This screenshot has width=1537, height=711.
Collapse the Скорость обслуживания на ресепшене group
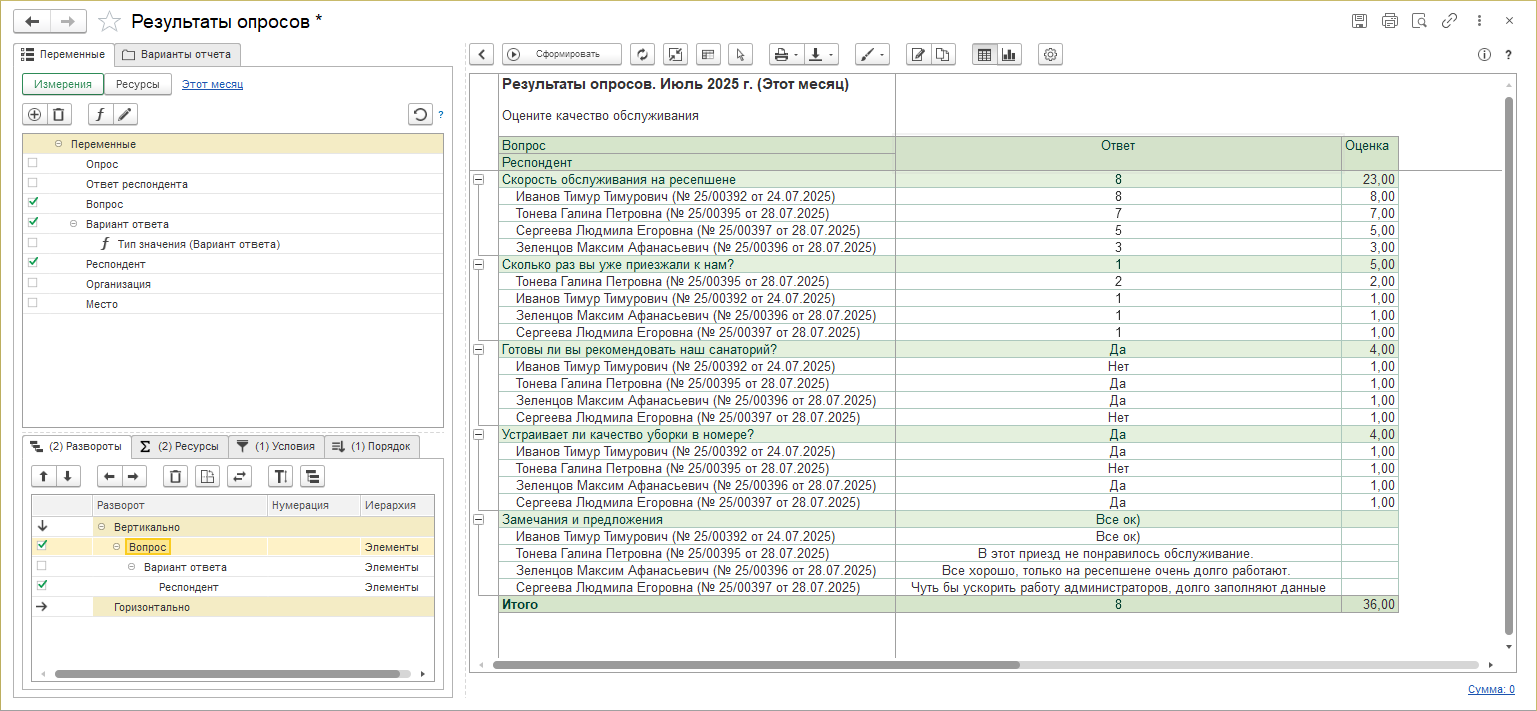tap(478, 180)
